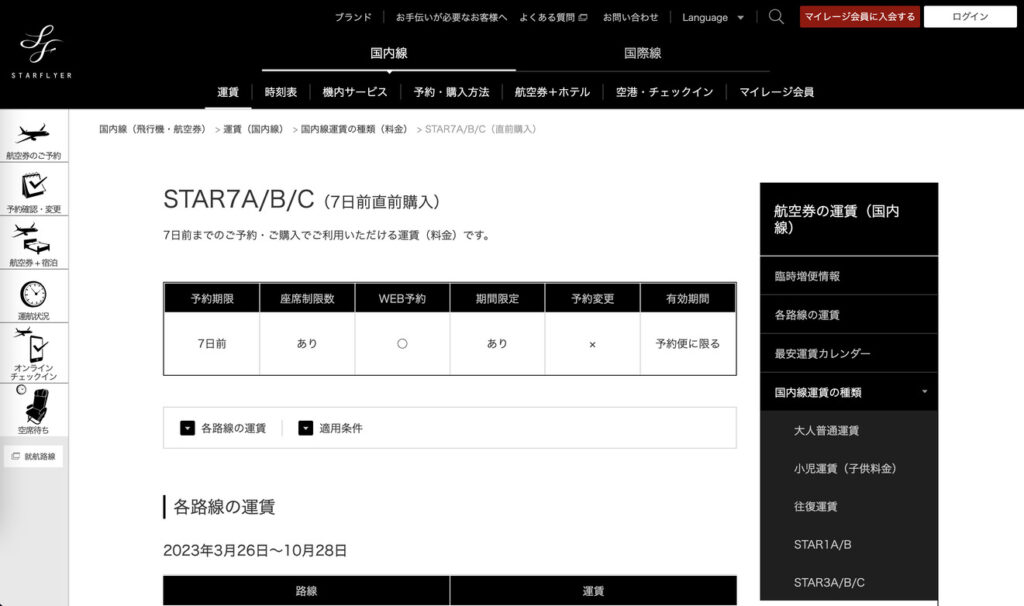1024x606 pixels.
Task: Jump to 適用条件 anchor link
Action: (341, 428)
